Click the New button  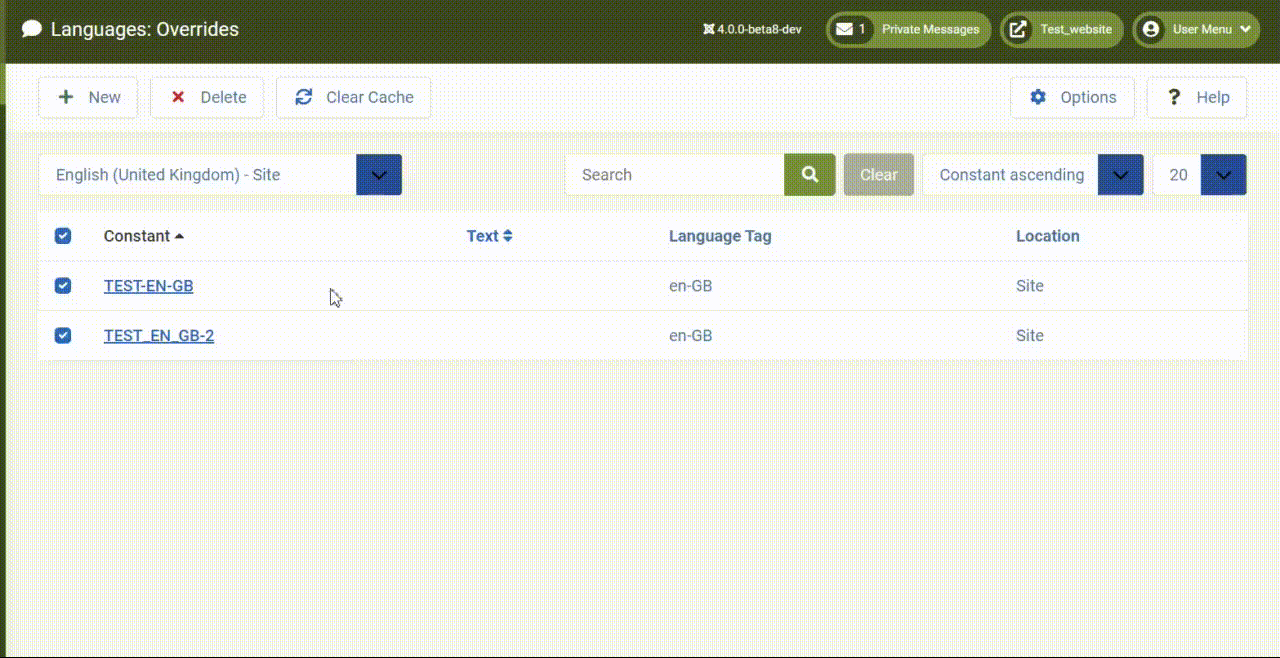point(88,97)
